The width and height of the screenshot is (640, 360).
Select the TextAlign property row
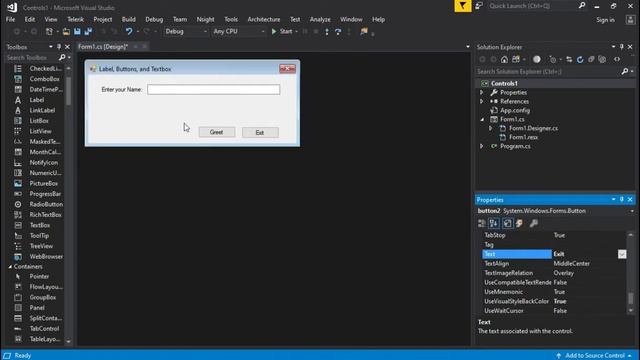(x=554, y=264)
